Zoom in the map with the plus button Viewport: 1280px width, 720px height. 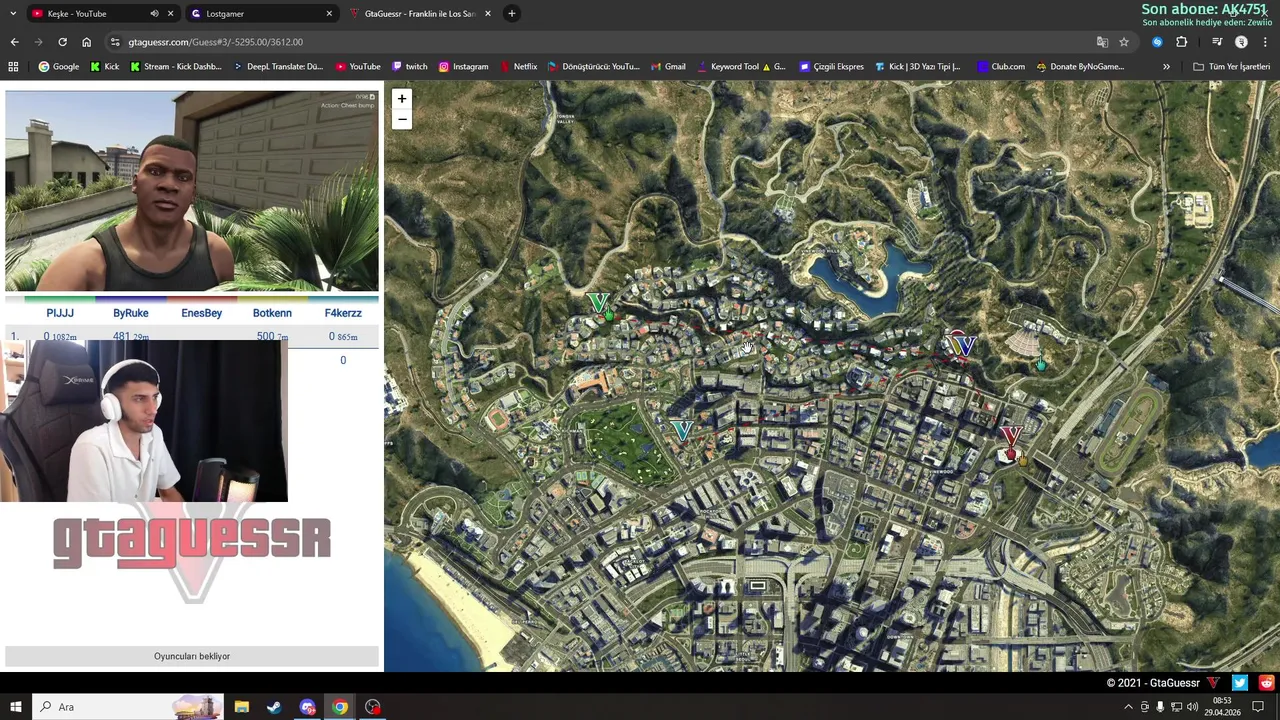click(402, 99)
